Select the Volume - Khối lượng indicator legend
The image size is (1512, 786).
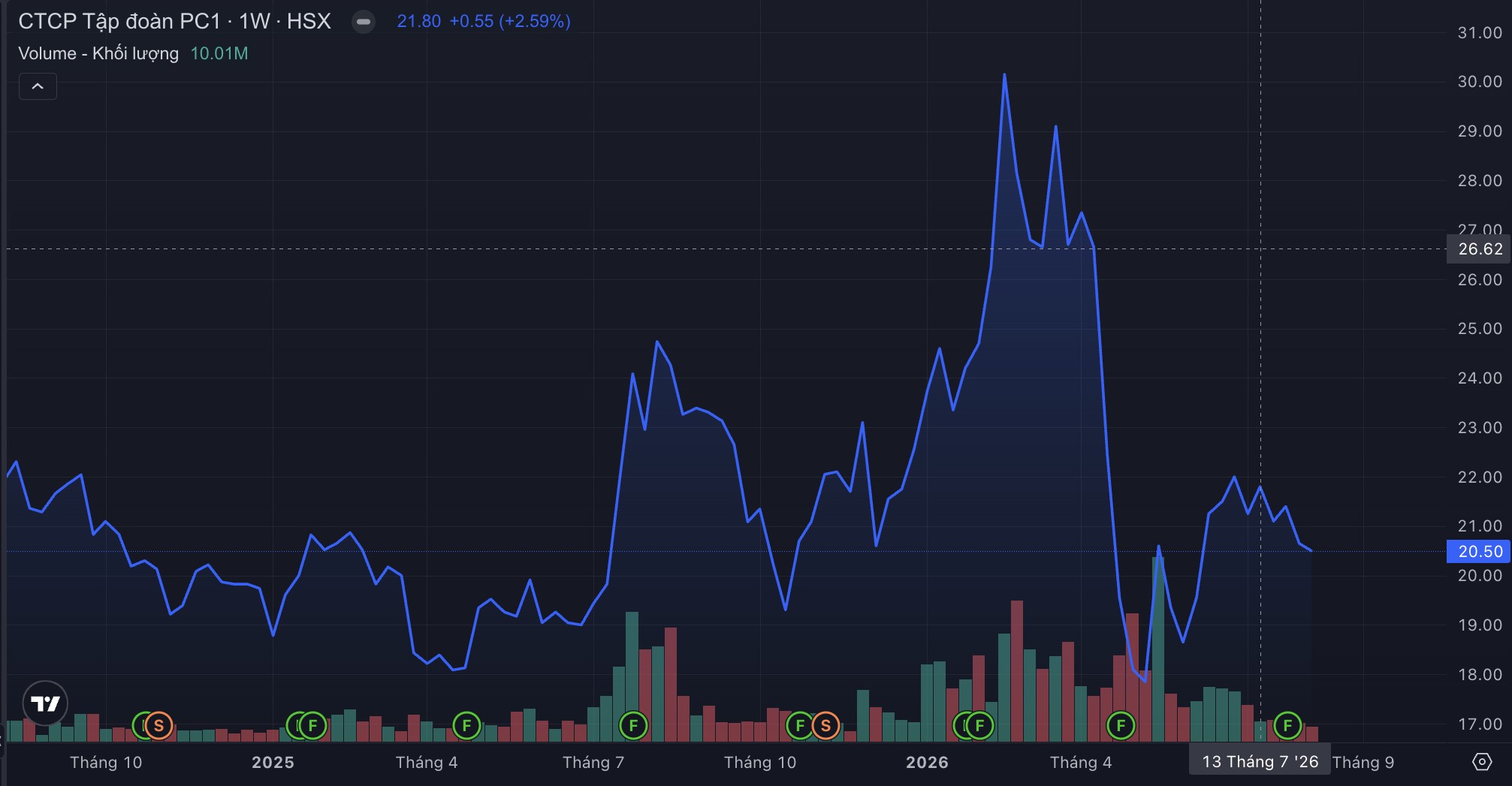[98, 53]
